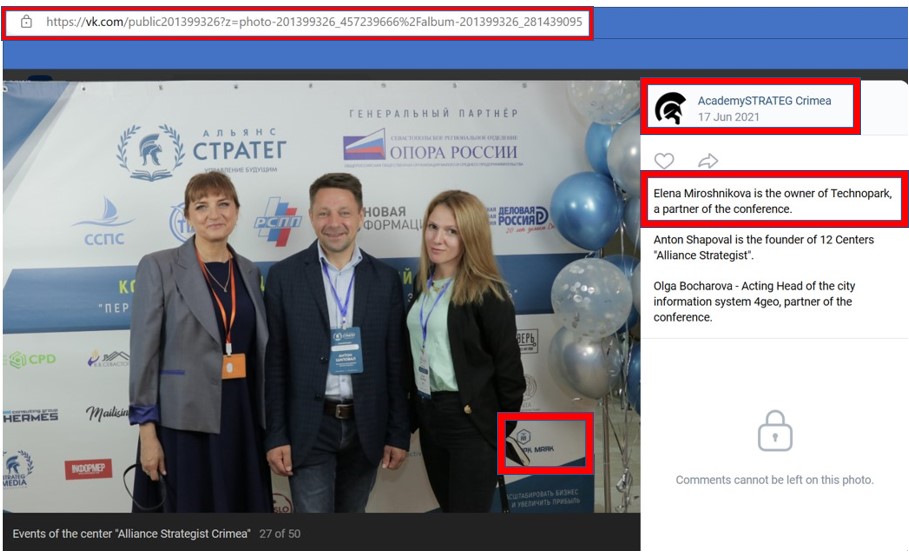This screenshot has width=909, height=555.
Task: Click the caption line about Olga Bocharova
Action: point(754,302)
